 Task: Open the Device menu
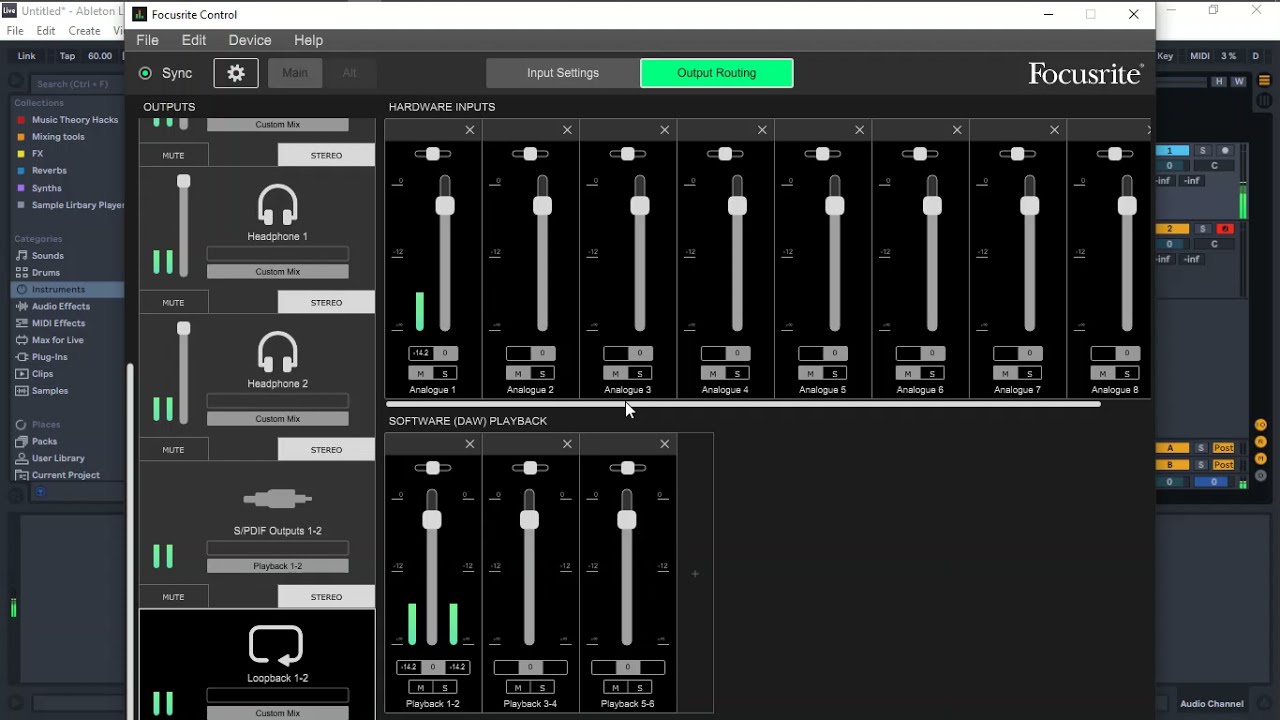pos(250,40)
